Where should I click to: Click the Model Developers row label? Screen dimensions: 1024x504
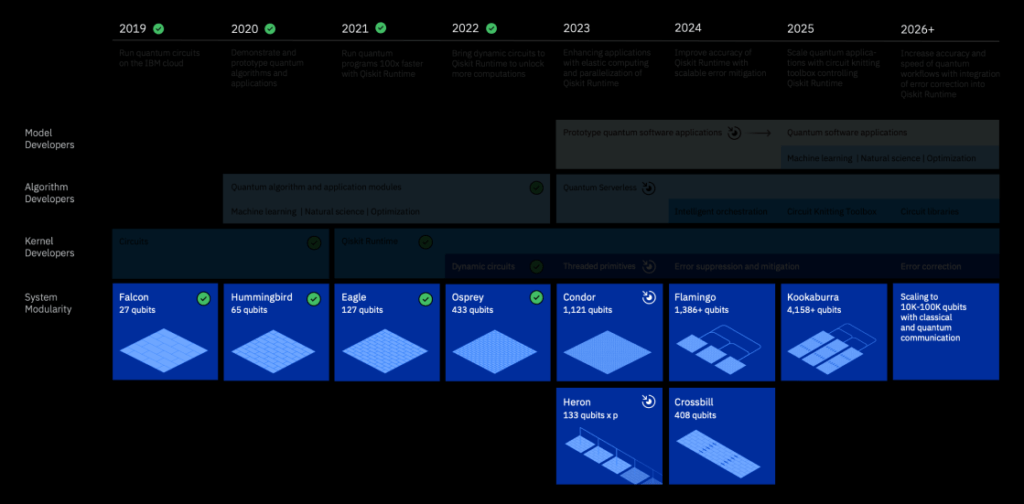50,139
